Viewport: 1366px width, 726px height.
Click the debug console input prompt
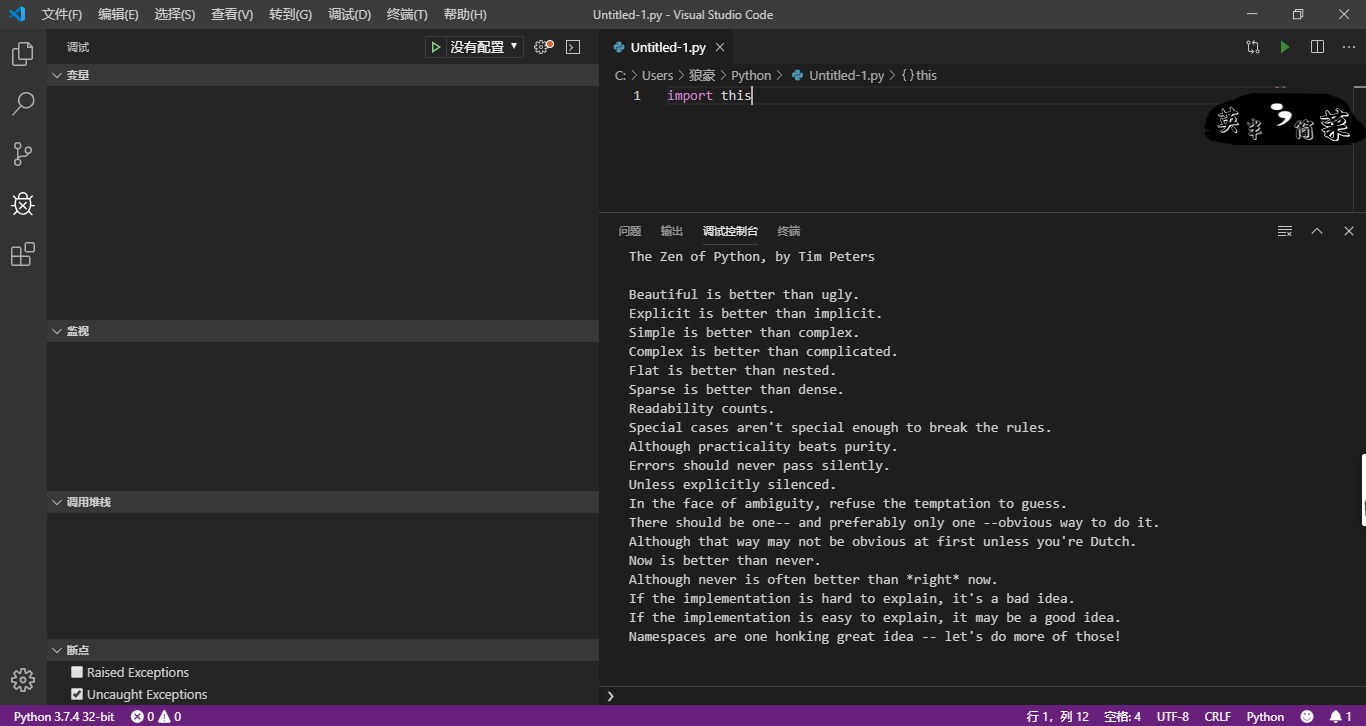tap(982, 695)
